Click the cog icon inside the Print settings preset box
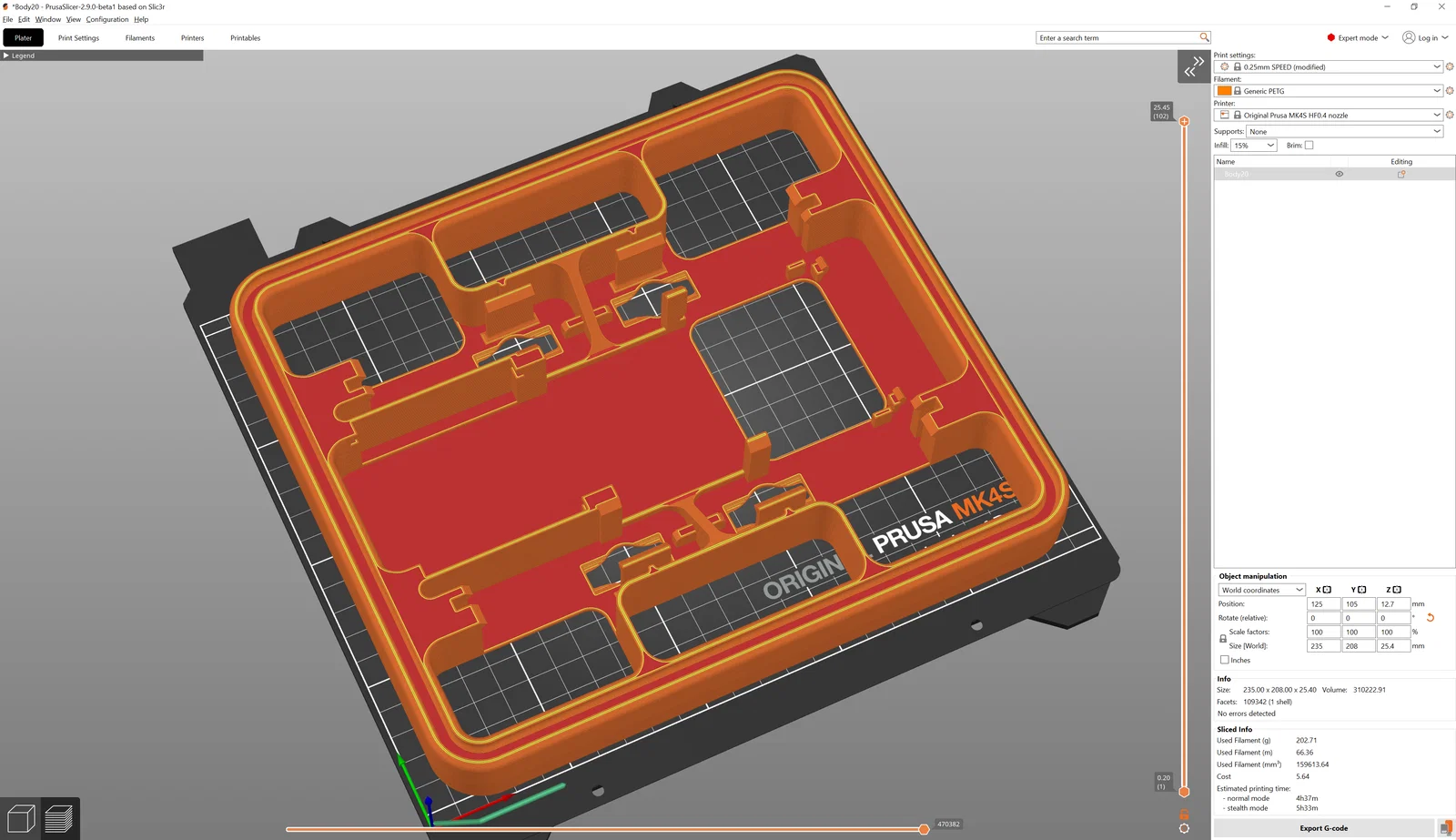 coord(1225,66)
